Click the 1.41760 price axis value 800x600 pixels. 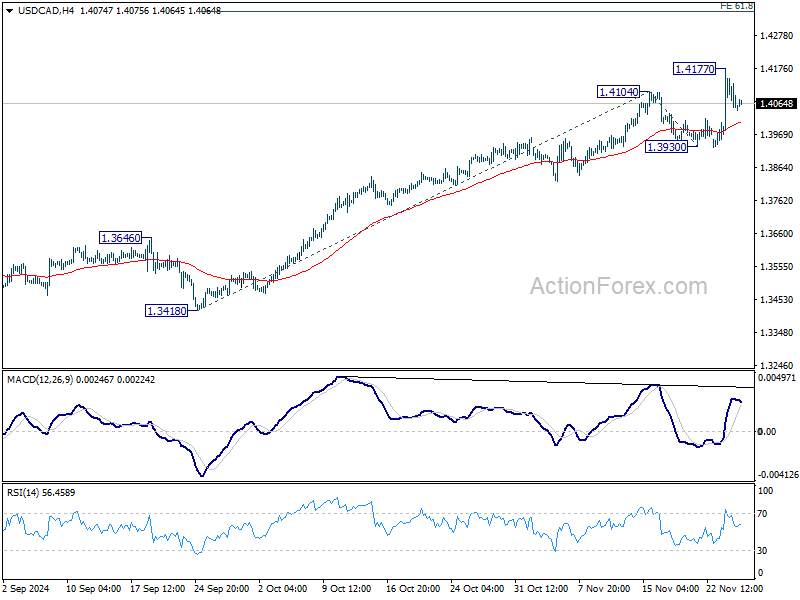tap(777, 68)
